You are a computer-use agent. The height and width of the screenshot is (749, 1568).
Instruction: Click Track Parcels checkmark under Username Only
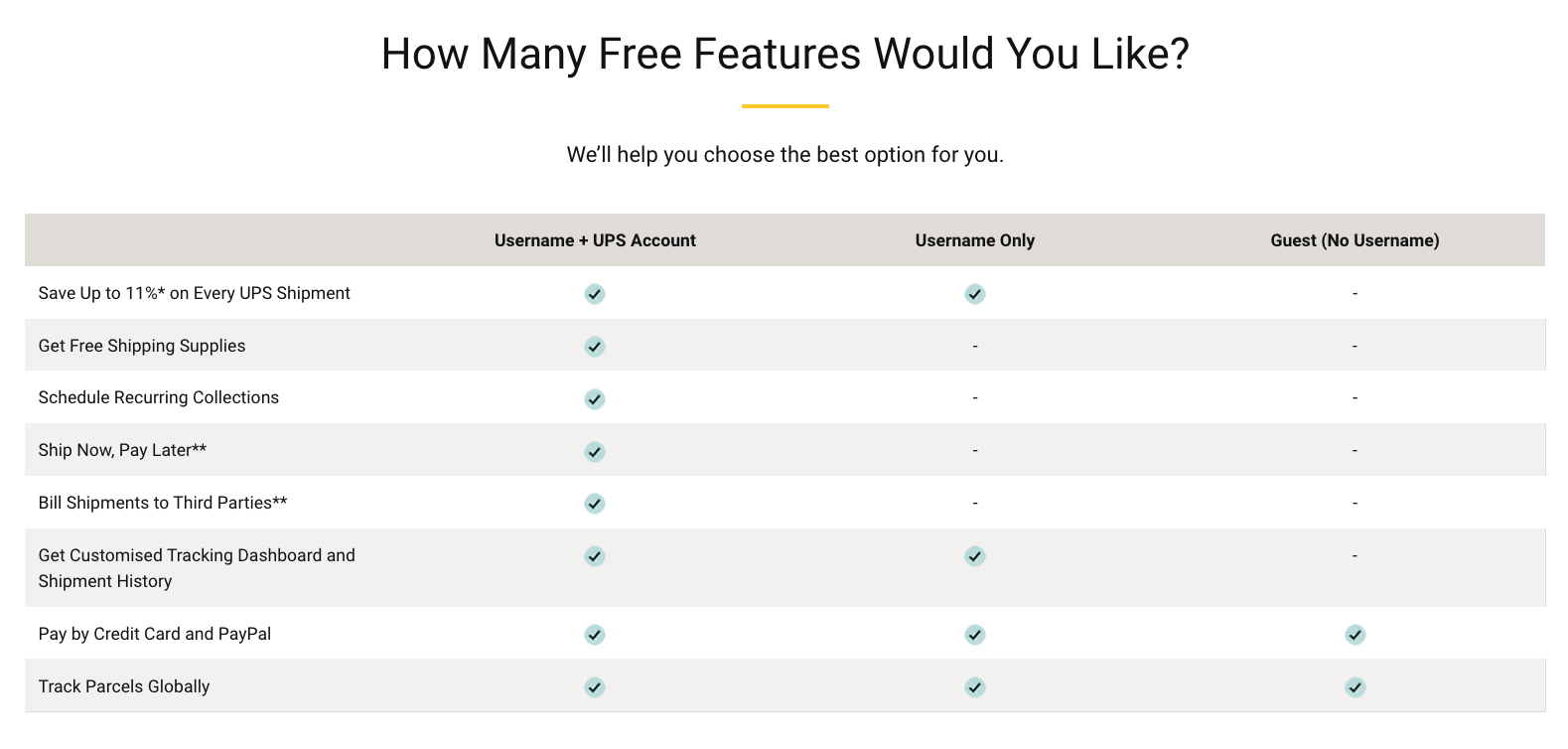pos(975,687)
